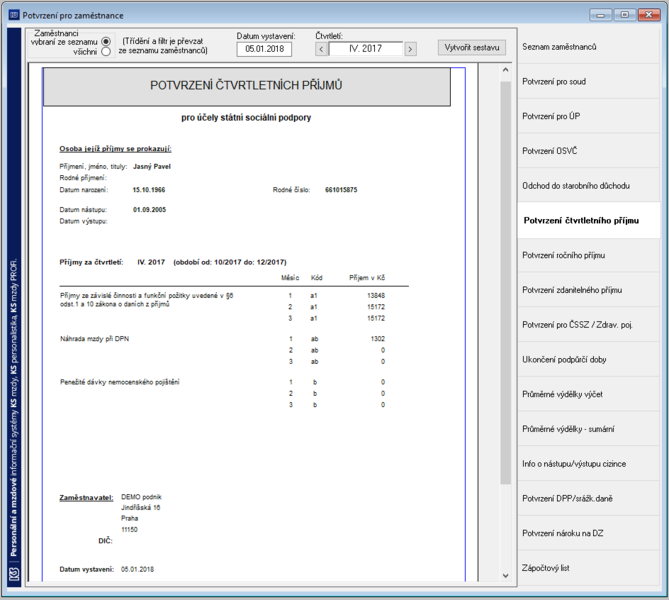Click Datum nástupu value 01.09.2005
This screenshot has height=600, width=669.
pyautogui.click(x=149, y=210)
